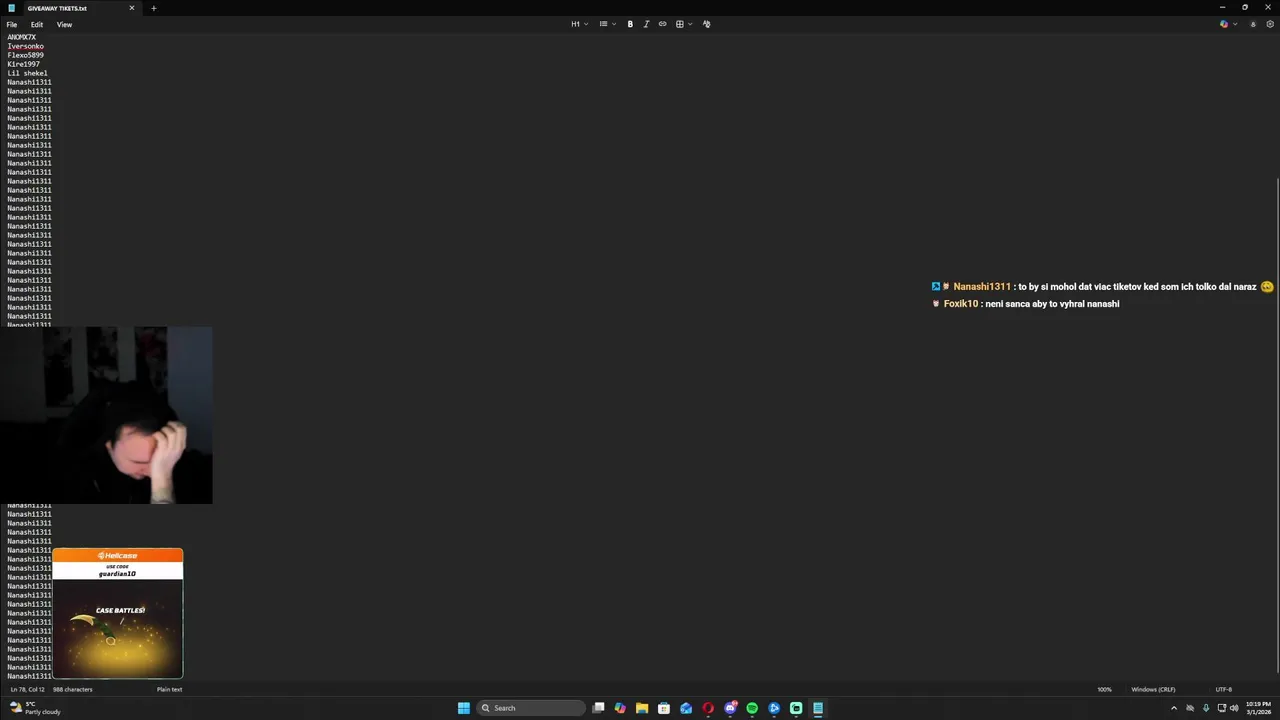Click the Lil shekel line
This screenshot has height=720, width=1280.
click(x=27, y=73)
